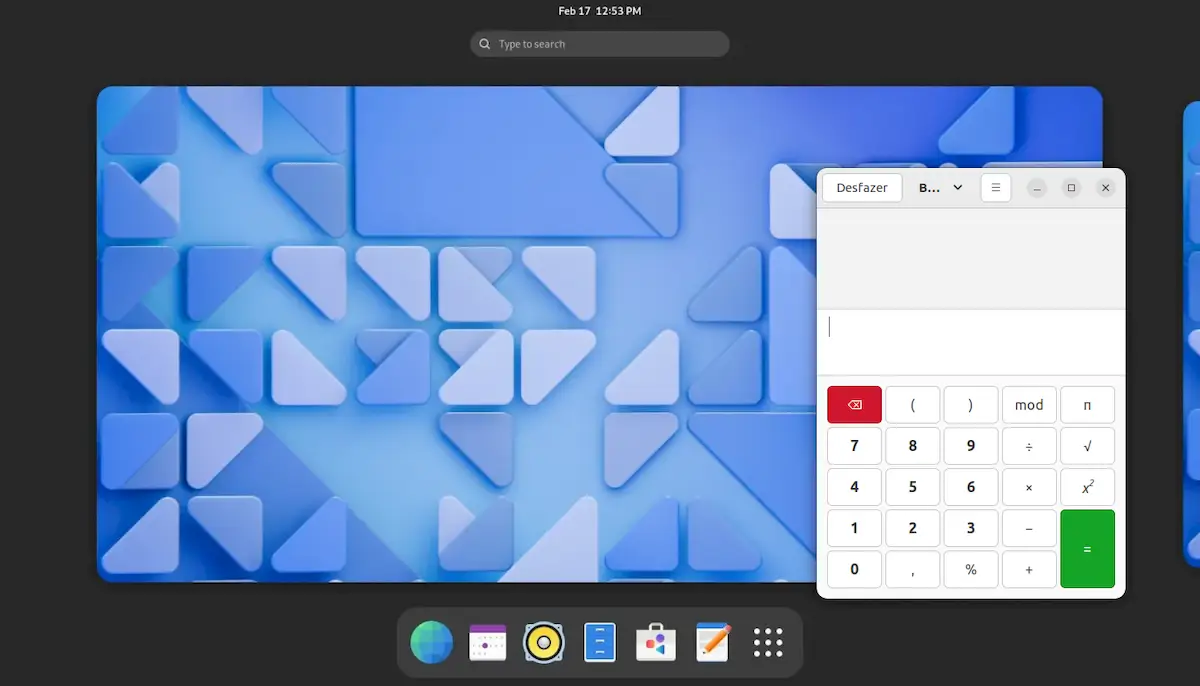The height and width of the screenshot is (686, 1200).
Task: Focus the calculator expression entry field
Action: coord(971,342)
